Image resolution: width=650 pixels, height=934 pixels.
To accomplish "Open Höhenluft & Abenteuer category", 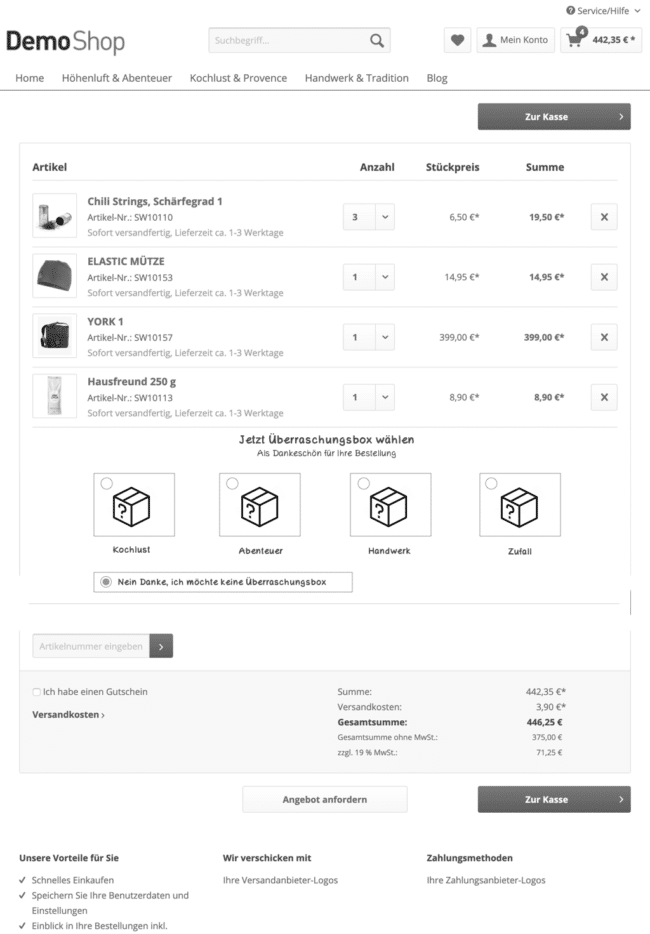I will 117,78.
